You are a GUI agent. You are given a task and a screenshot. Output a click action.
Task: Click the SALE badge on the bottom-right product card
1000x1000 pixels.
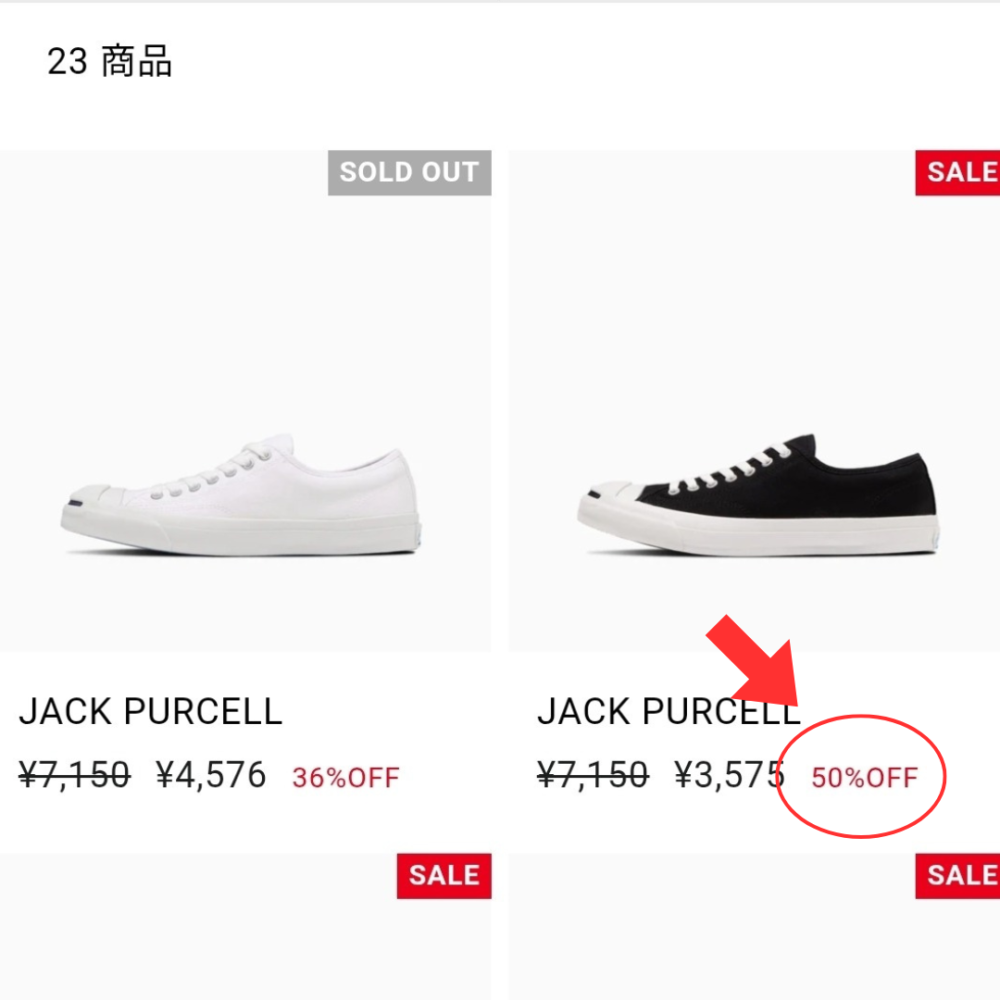[x=958, y=876]
